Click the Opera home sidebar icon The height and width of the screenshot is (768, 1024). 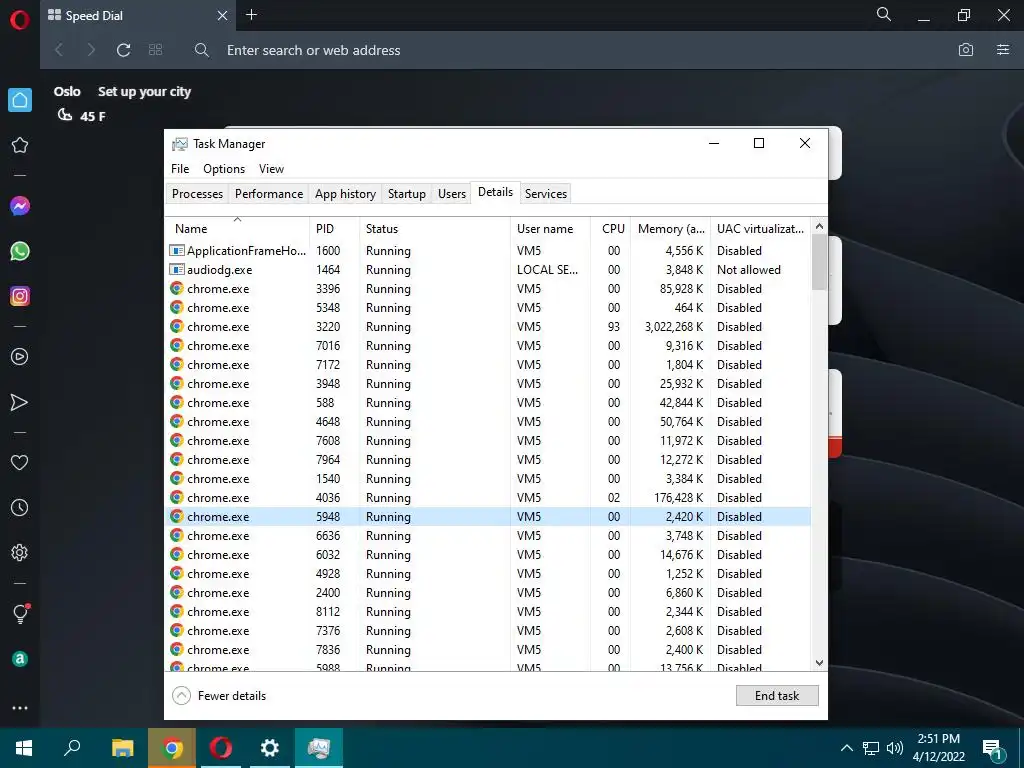click(20, 100)
